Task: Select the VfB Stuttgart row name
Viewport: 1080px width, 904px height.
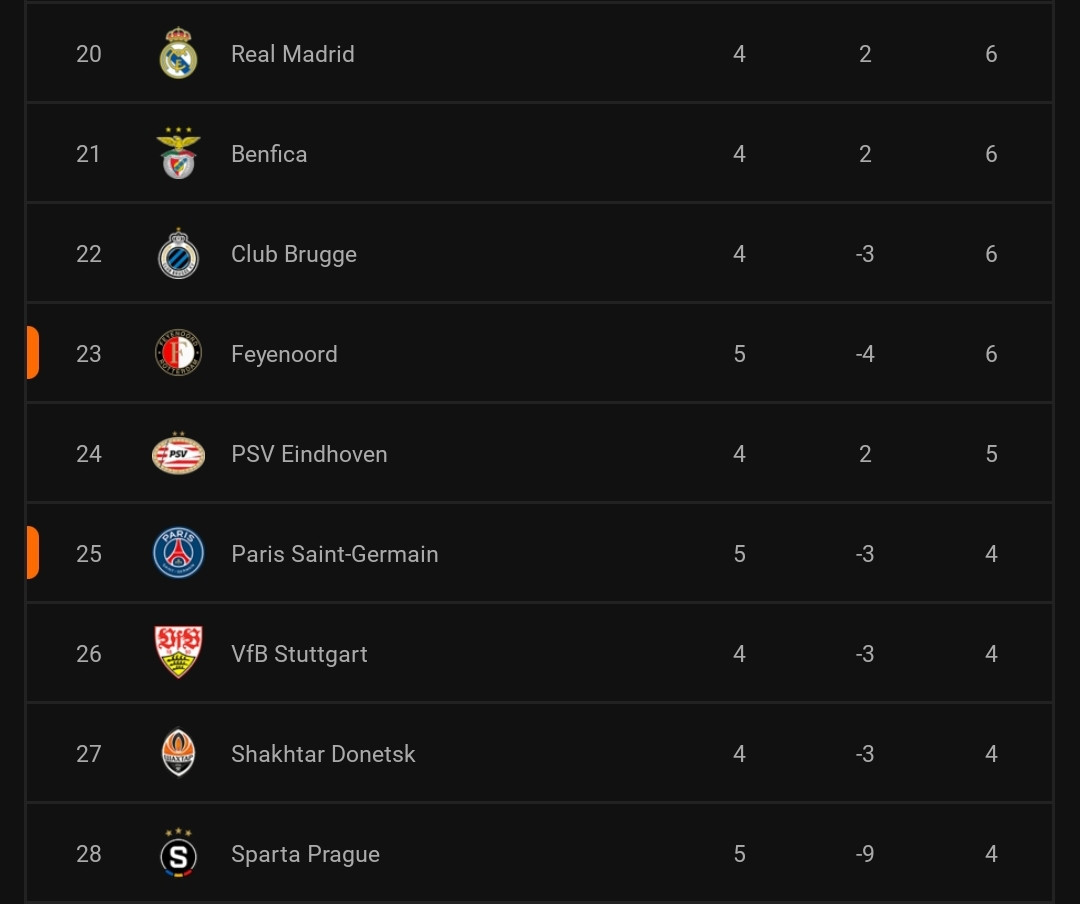Action: [x=300, y=654]
